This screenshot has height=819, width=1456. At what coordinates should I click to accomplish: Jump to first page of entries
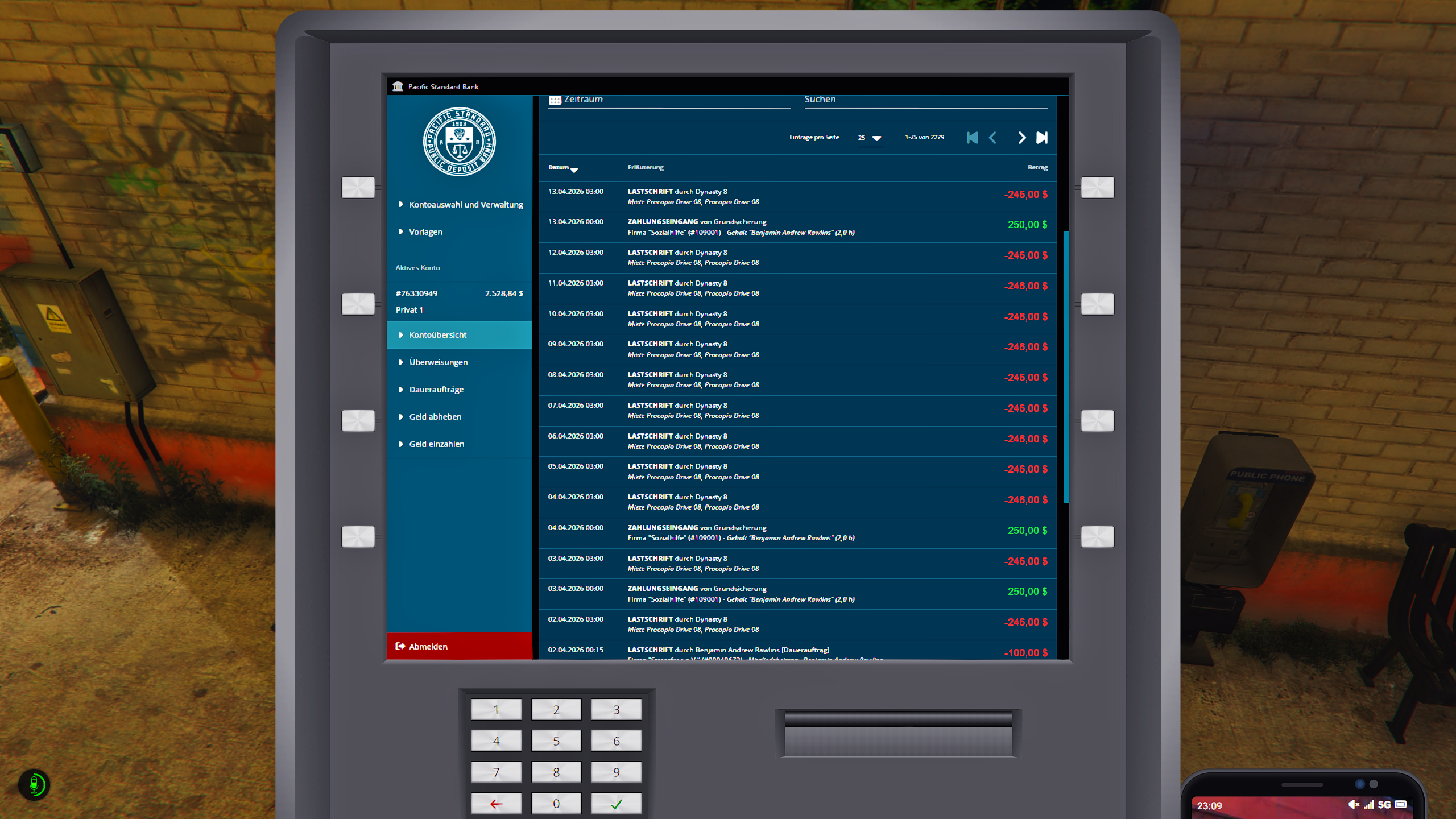coord(973,138)
